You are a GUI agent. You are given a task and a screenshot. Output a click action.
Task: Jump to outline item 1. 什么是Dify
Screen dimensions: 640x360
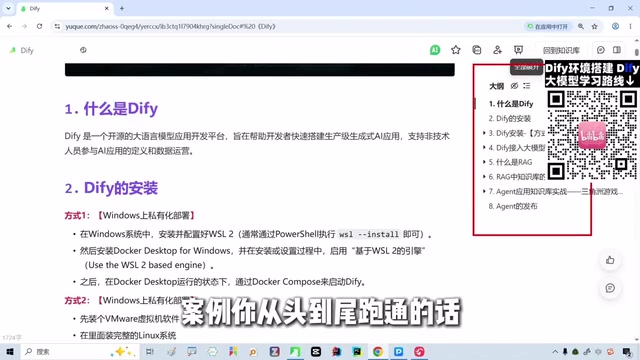click(511, 104)
